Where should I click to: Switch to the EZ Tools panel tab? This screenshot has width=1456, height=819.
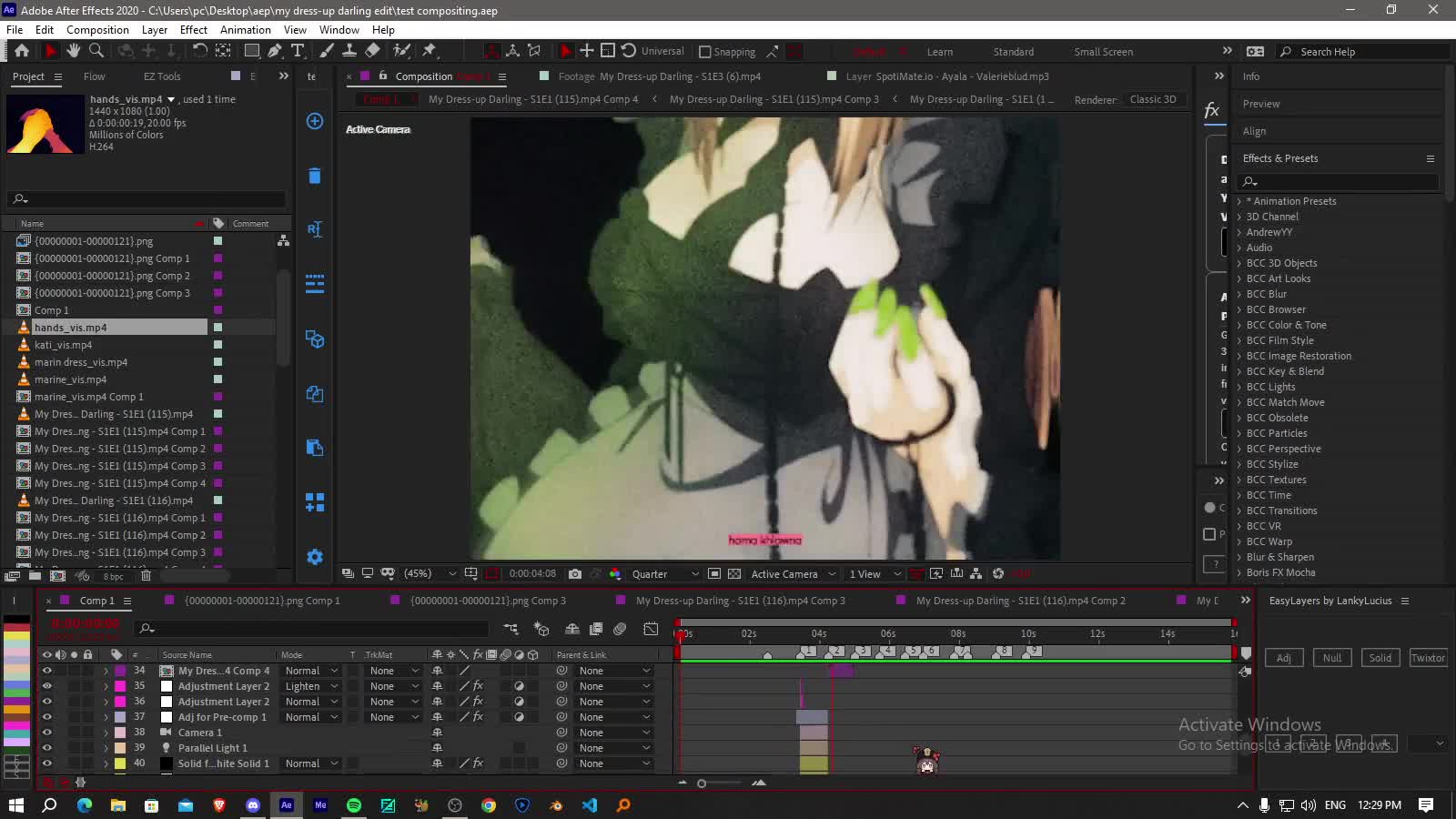point(162,76)
